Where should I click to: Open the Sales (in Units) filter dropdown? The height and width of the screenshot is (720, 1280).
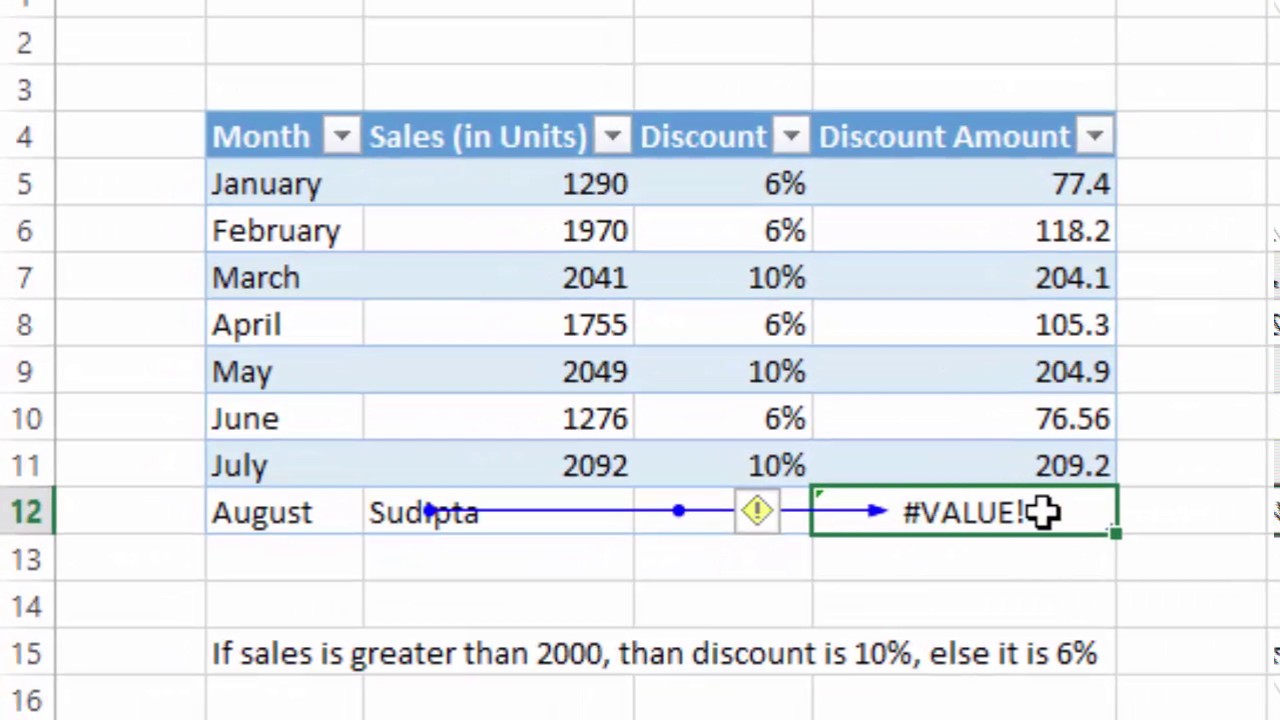tap(612, 137)
